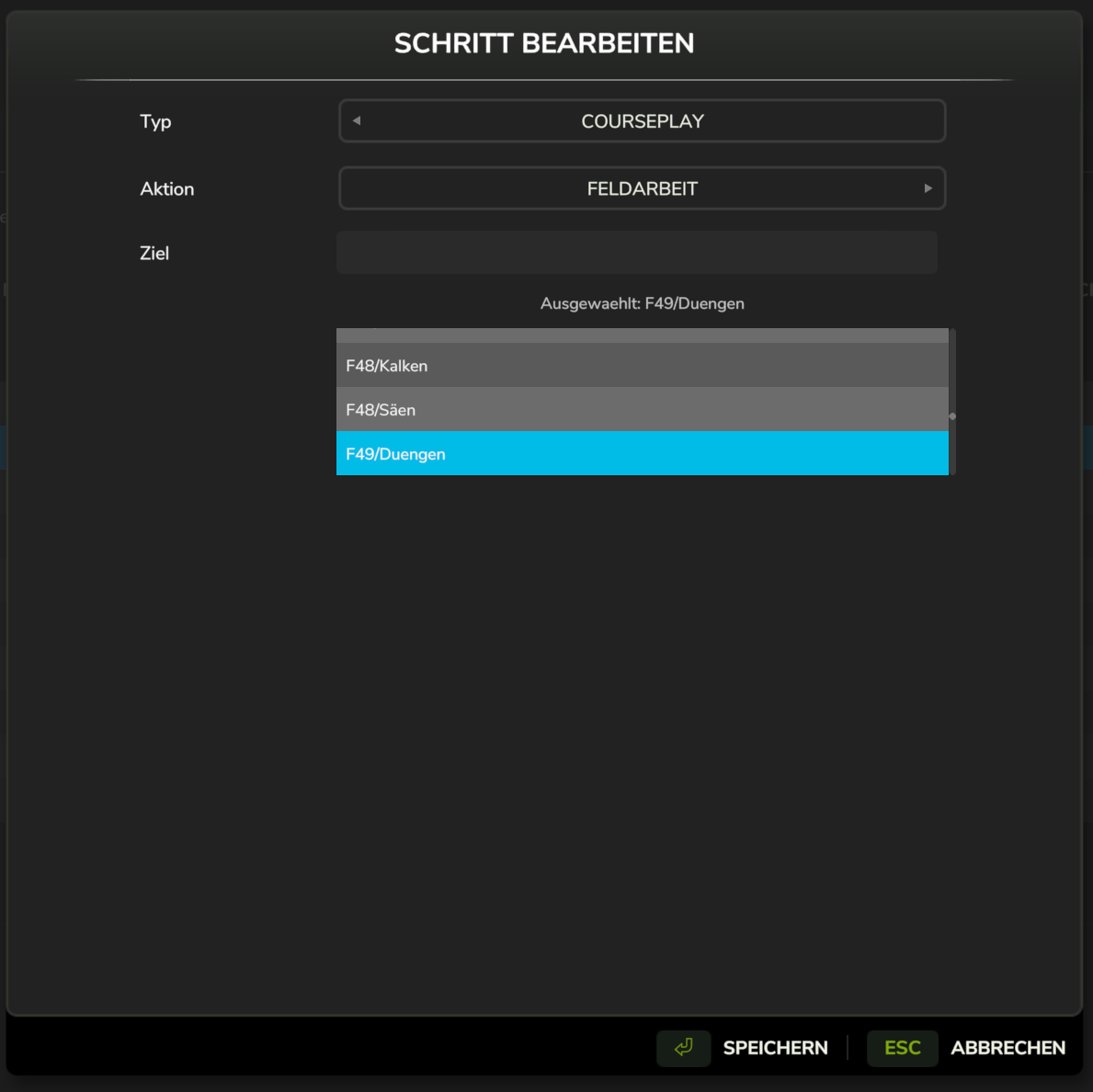Screen dimensions: 1093x1092
Task: Click the ESC key badge
Action: 902,1047
